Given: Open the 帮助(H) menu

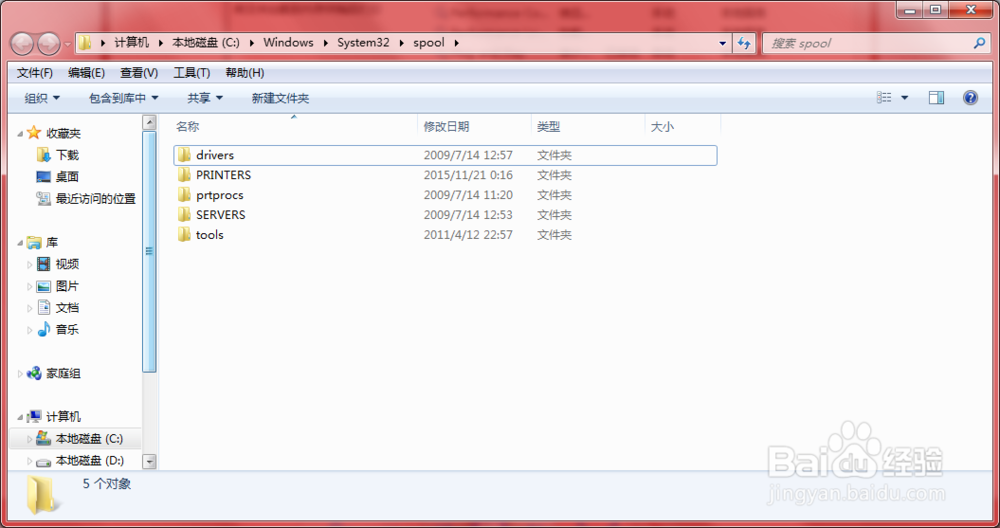Looking at the screenshot, I should tap(245, 73).
